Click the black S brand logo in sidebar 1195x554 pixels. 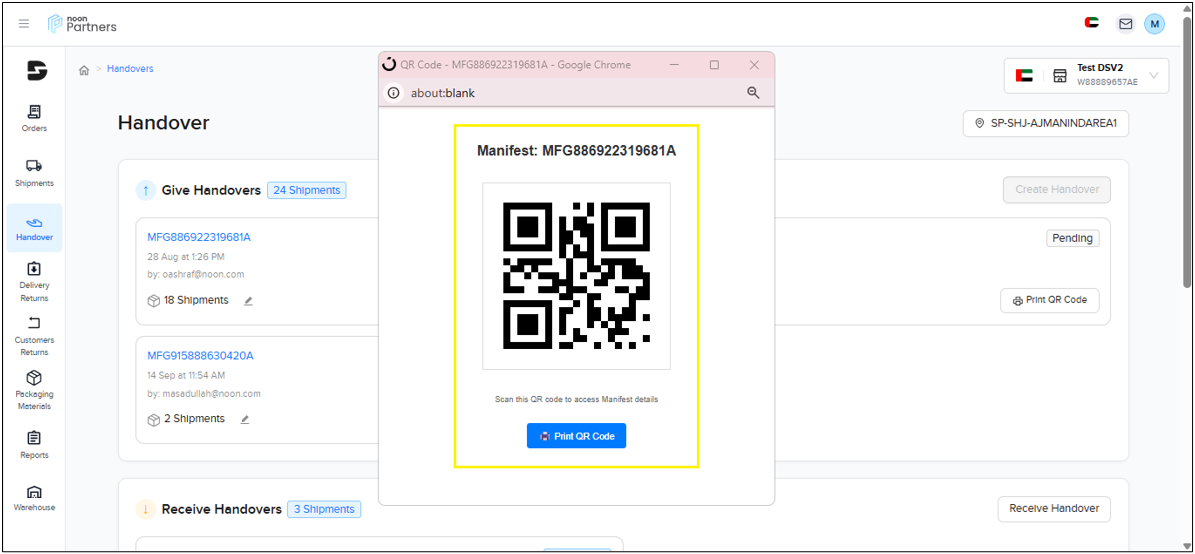coord(37,71)
